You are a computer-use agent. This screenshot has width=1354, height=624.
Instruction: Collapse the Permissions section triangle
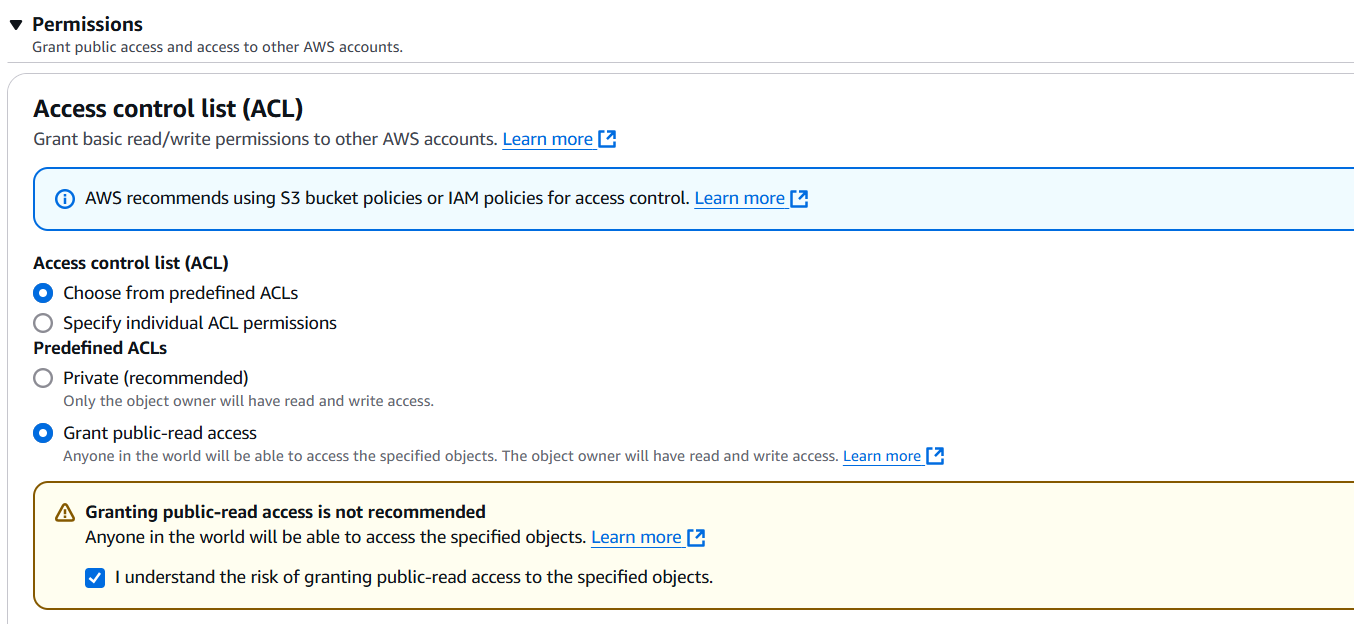coord(16,24)
